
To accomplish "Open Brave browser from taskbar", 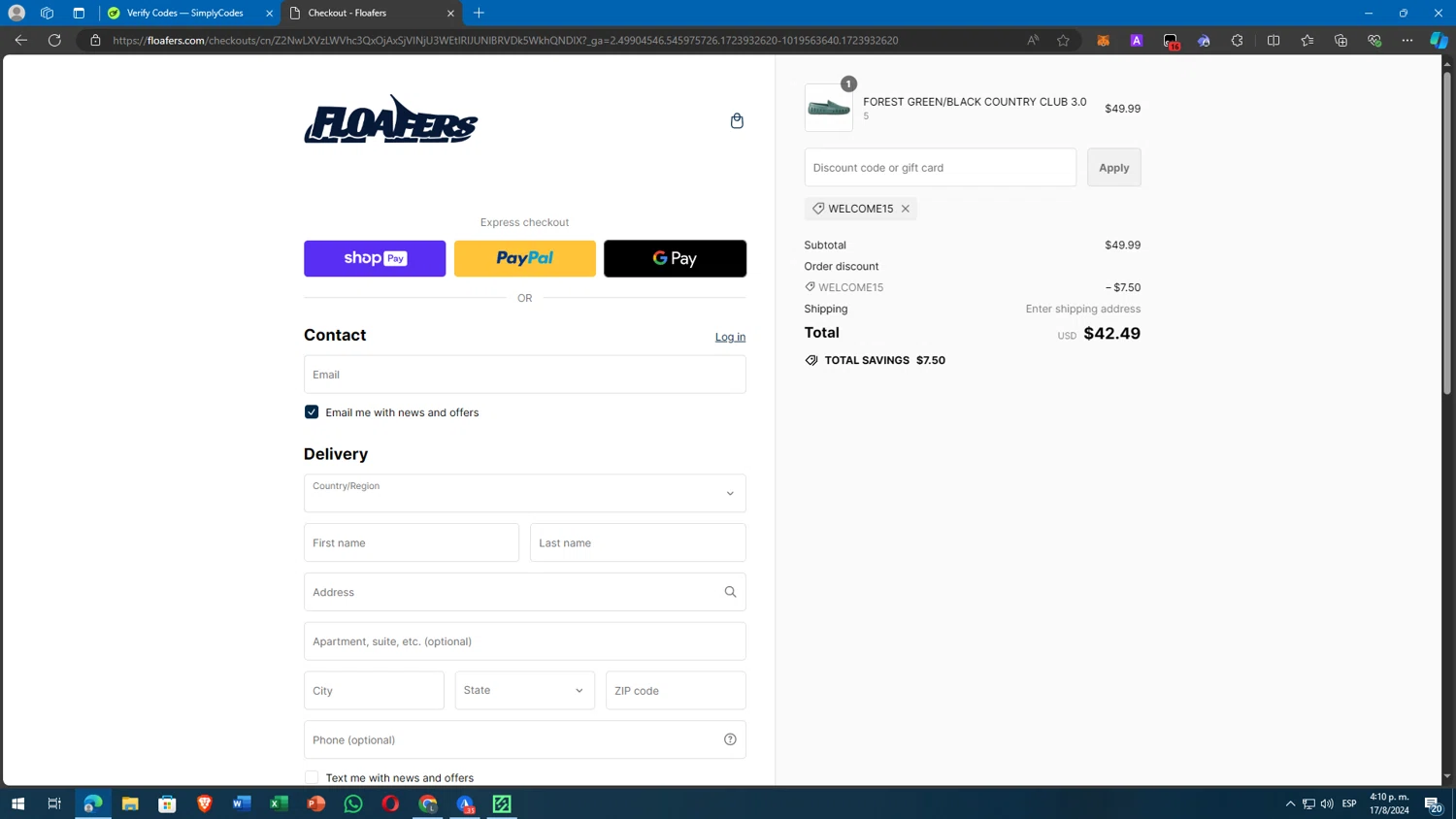I will (x=205, y=803).
